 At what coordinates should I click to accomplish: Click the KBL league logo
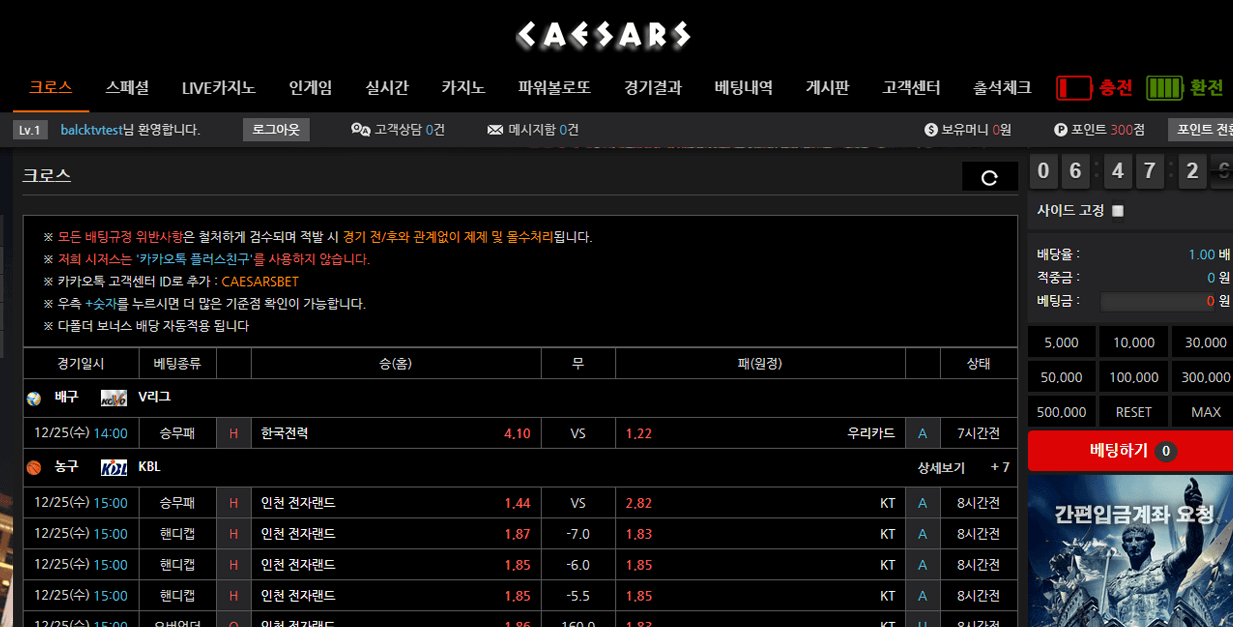(x=114, y=467)
